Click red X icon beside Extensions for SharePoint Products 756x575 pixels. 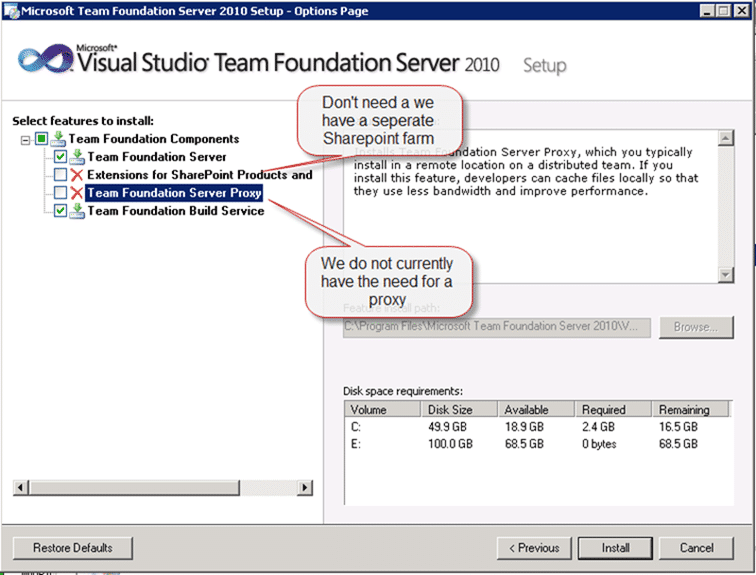click(x=77, y=174)
